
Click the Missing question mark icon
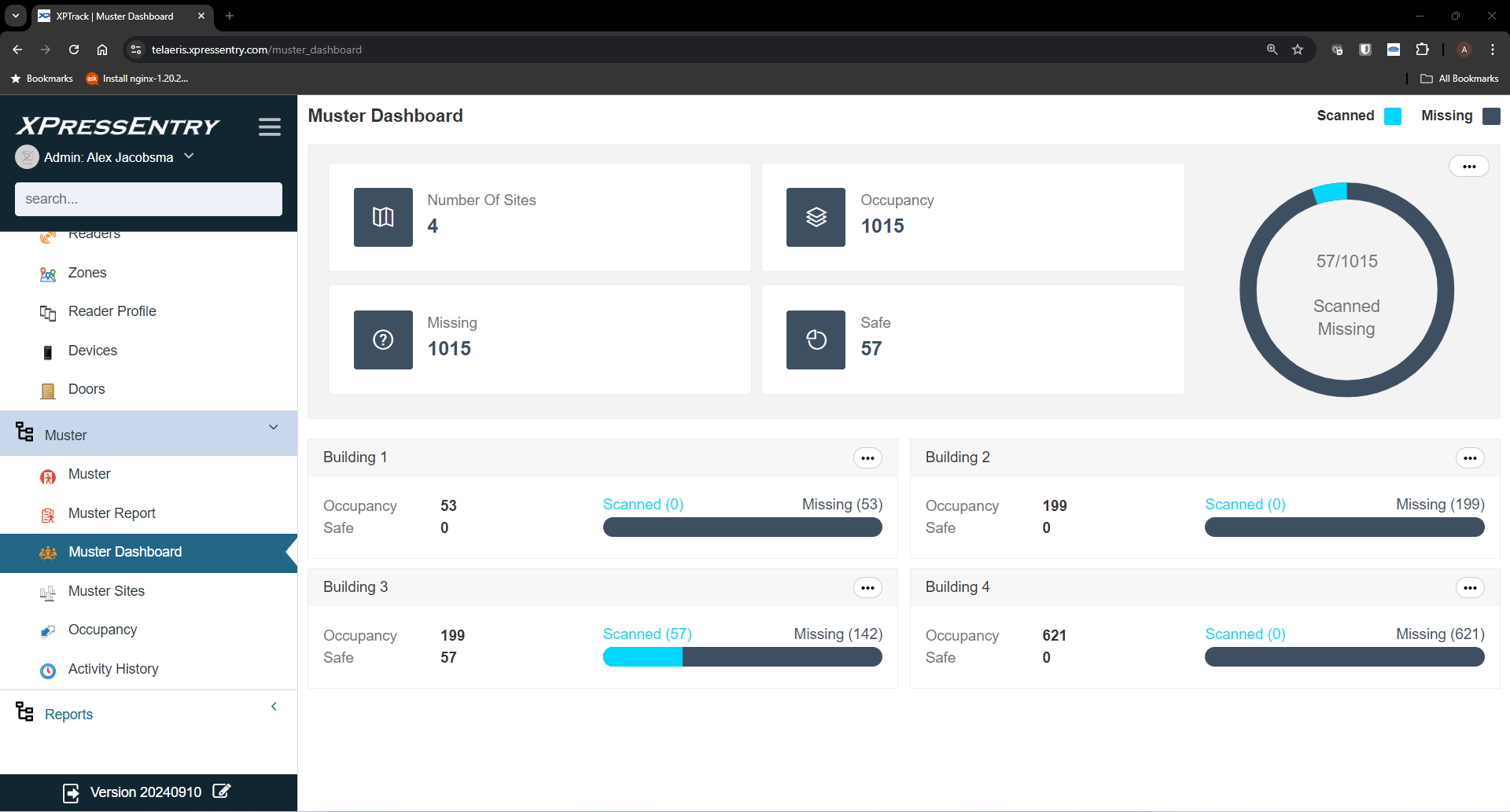pyautogui.click(x=383, y=340)
